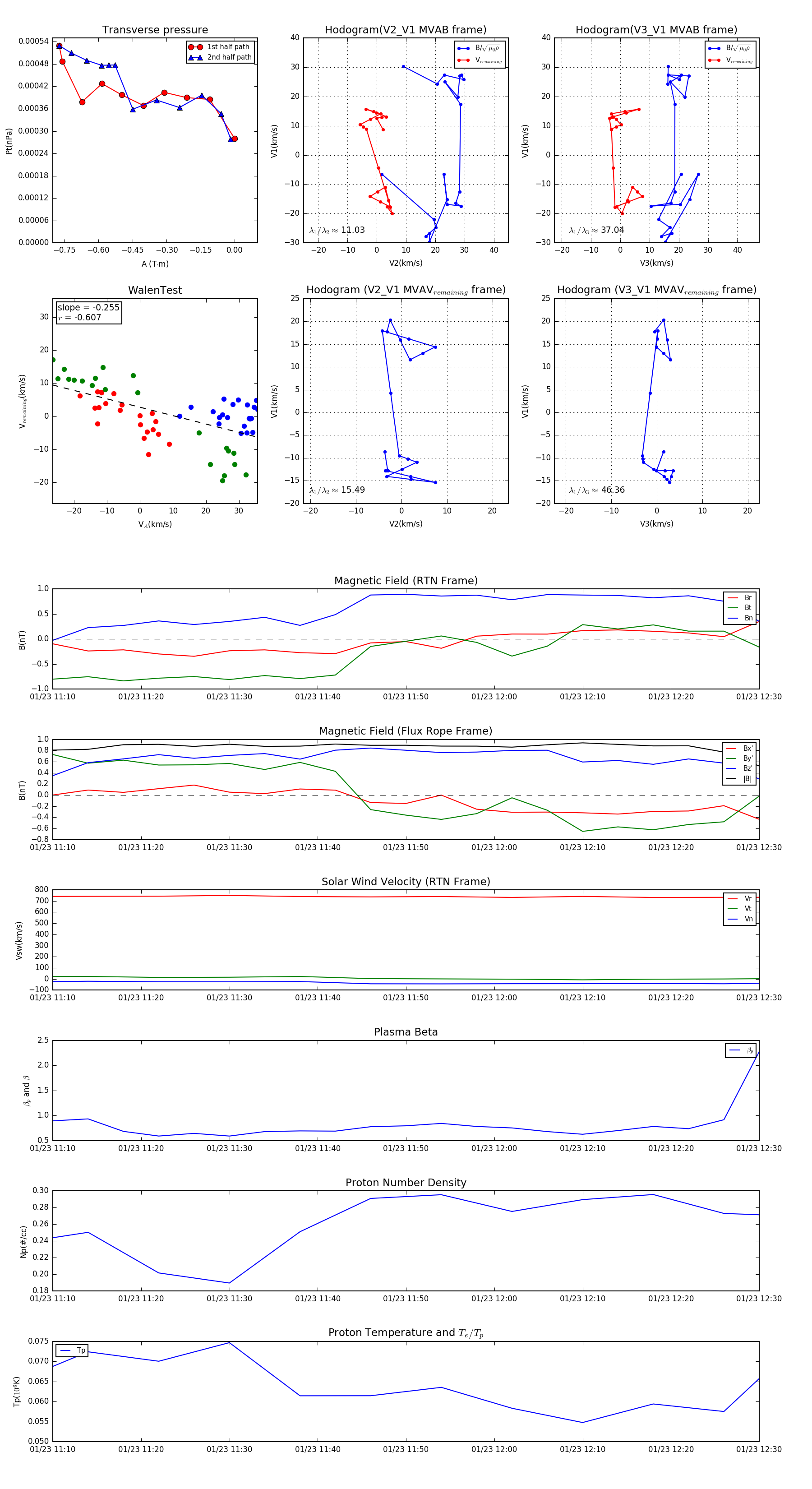Click 'Solar Wind Velocity (RTN Frame)' title
This screenshot has height=1489, width=812.
pos(406,882)
